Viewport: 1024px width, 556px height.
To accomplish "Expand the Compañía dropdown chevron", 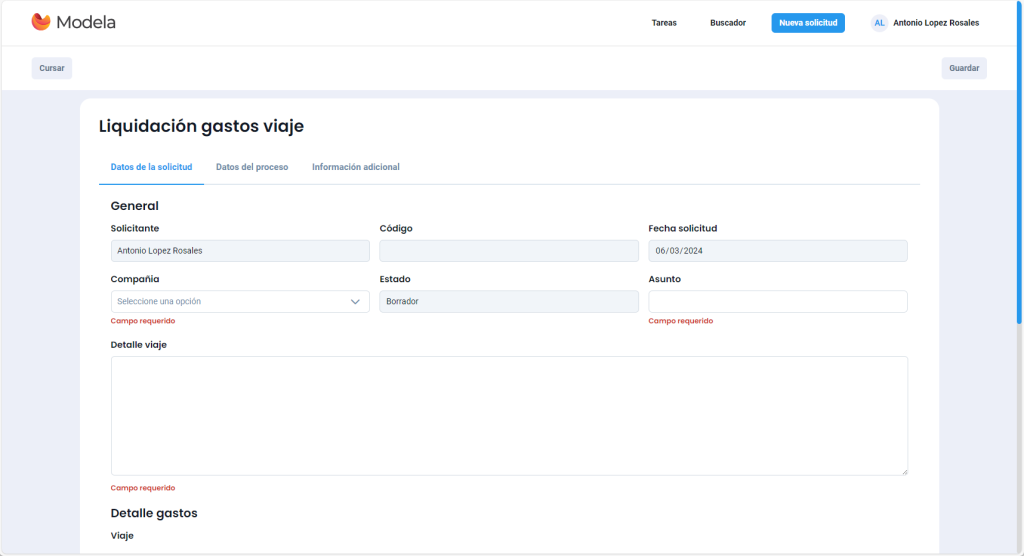I will click(355, 301).
